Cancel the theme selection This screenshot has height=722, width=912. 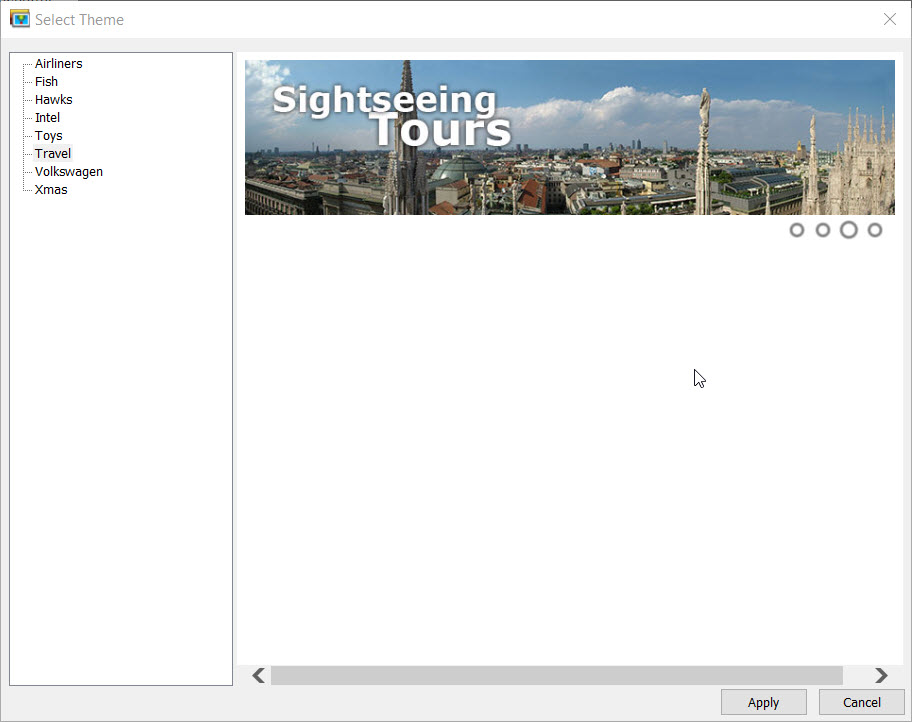tap(861, 702)
